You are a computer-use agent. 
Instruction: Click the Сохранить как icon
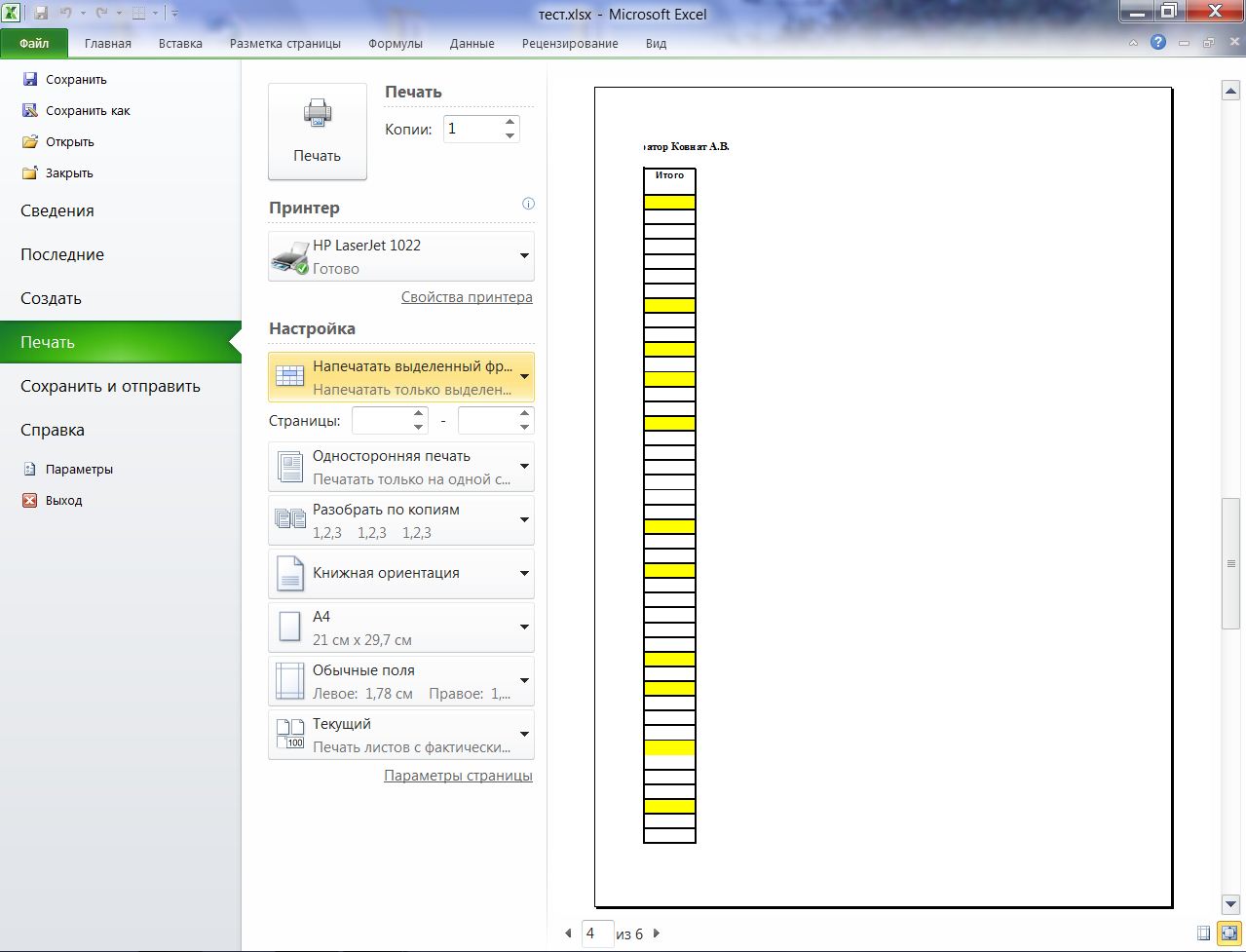pos(30,111)
